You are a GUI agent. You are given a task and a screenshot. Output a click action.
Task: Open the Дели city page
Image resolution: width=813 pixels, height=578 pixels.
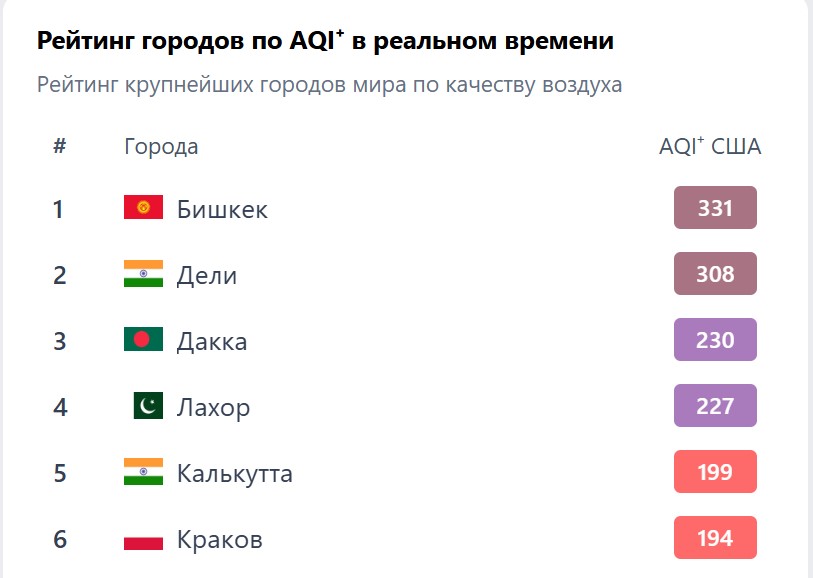coord(205,275)
